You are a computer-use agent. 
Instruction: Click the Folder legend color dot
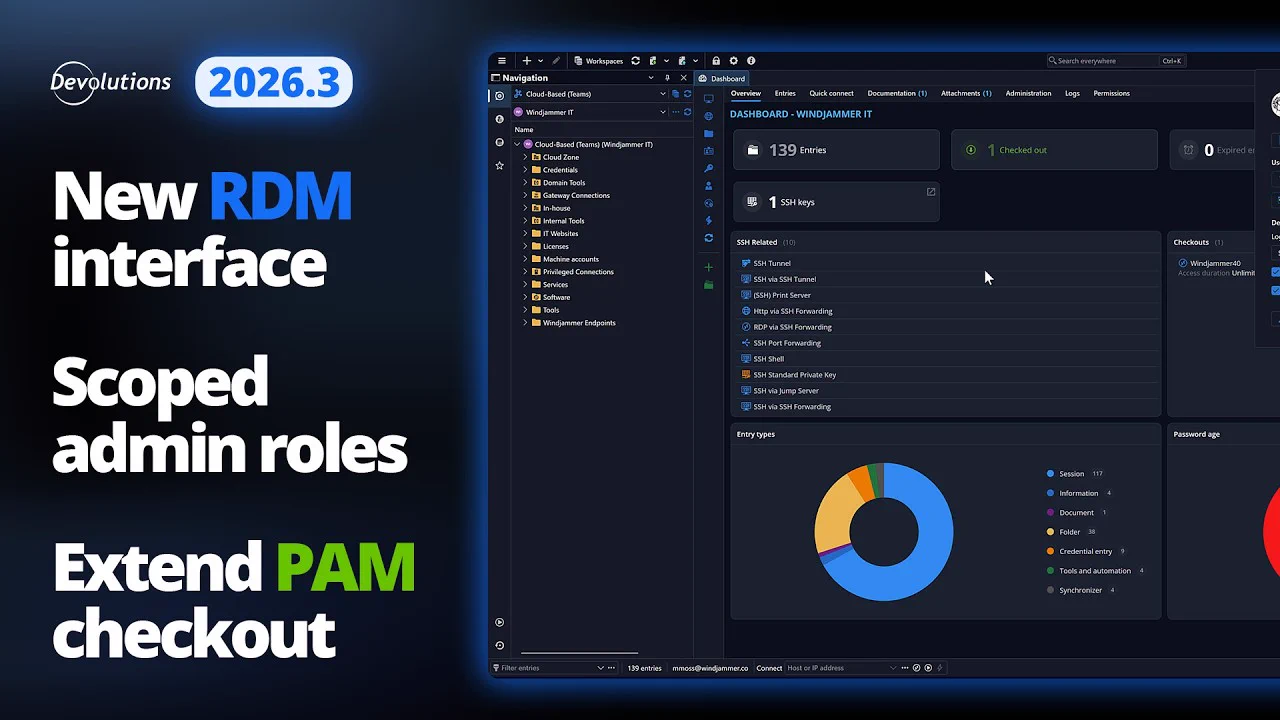(1050, 532)
